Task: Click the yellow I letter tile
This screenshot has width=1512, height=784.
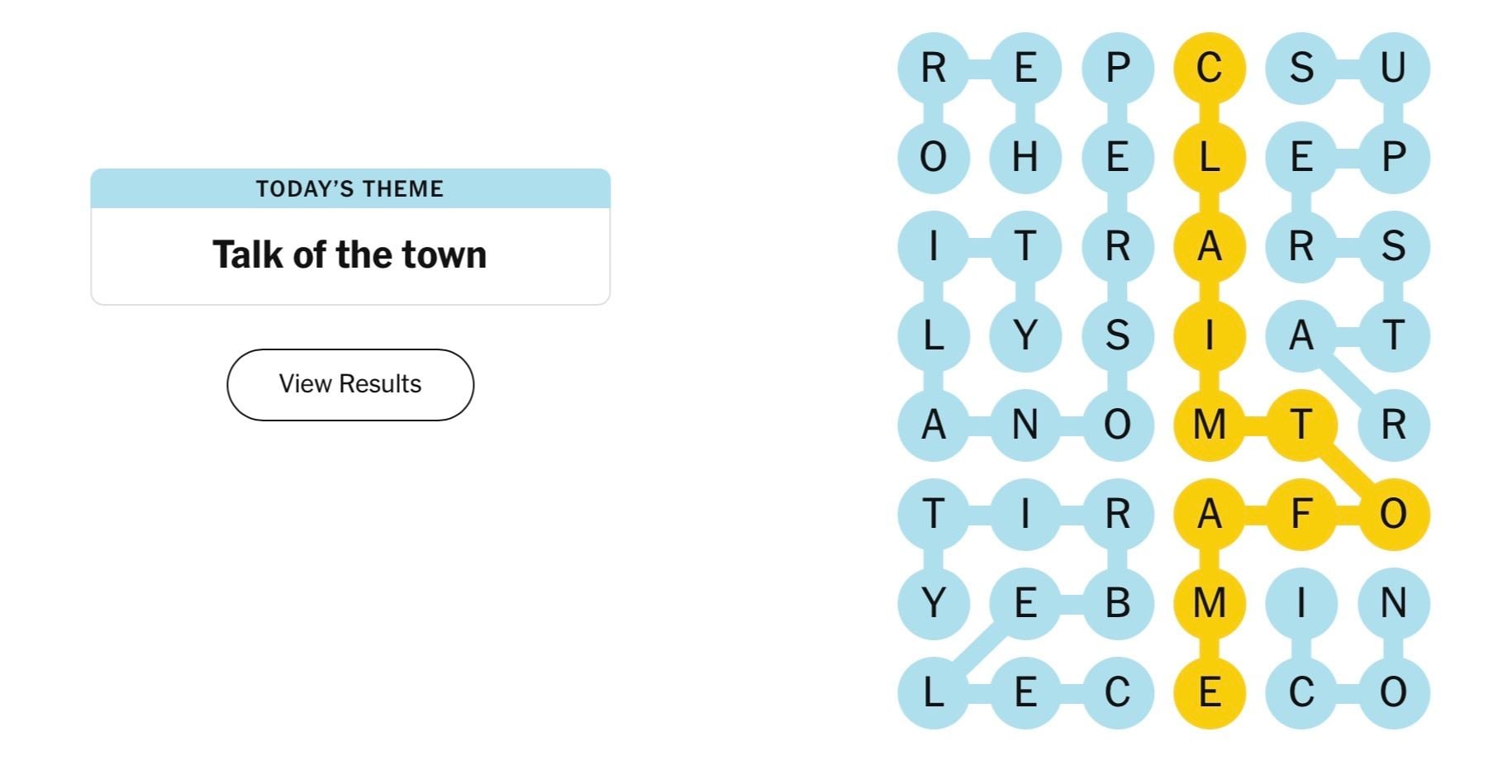Action: 1209,335
